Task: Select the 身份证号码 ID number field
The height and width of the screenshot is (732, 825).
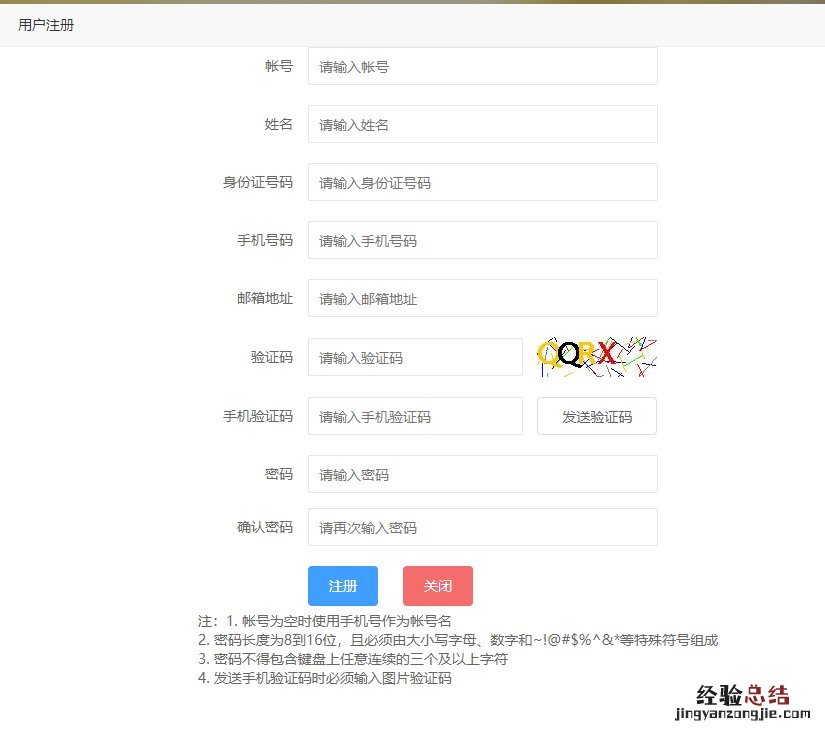Action: [482, 183]
